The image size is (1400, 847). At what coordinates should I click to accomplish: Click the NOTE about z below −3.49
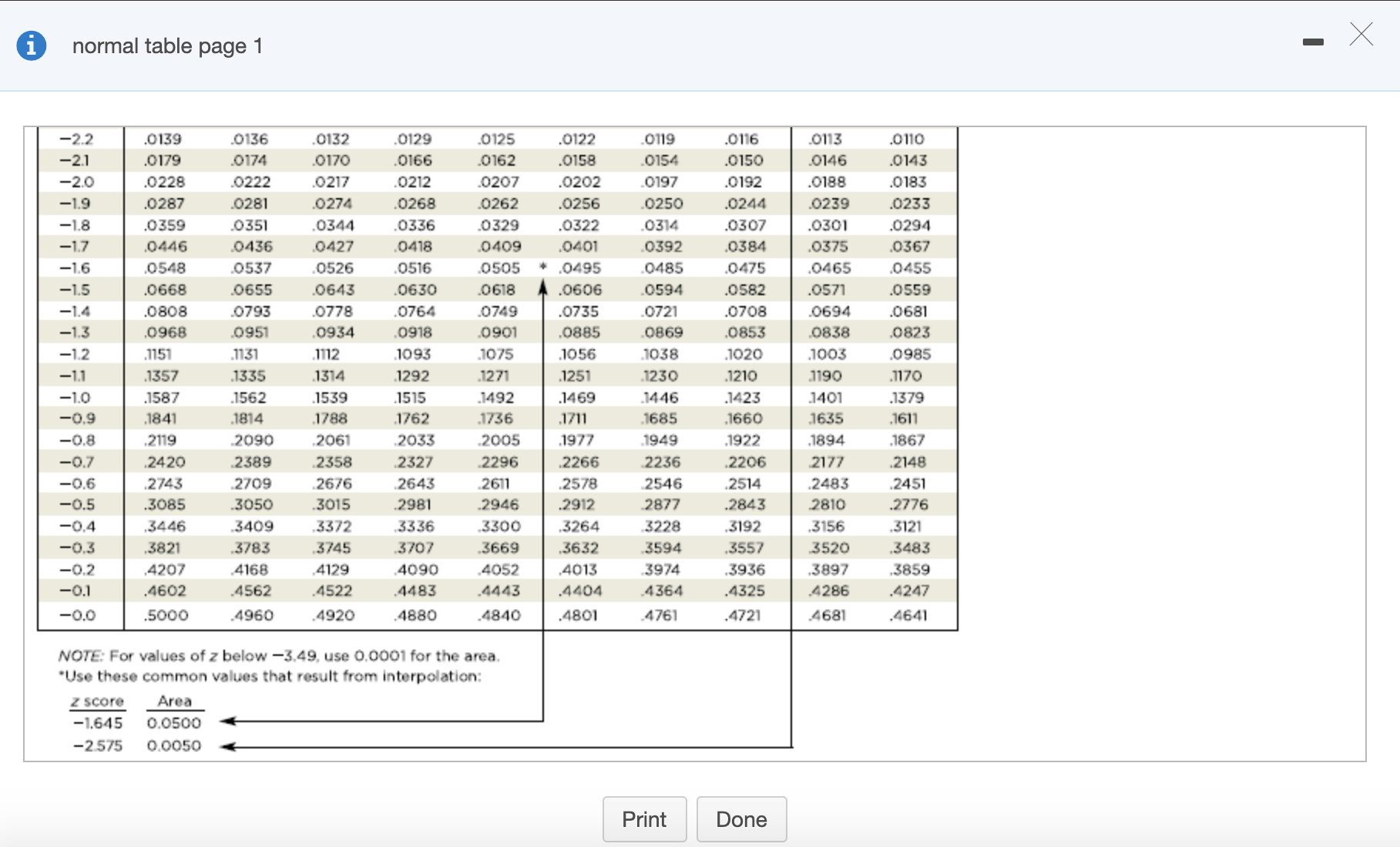(x=279, y=656)
